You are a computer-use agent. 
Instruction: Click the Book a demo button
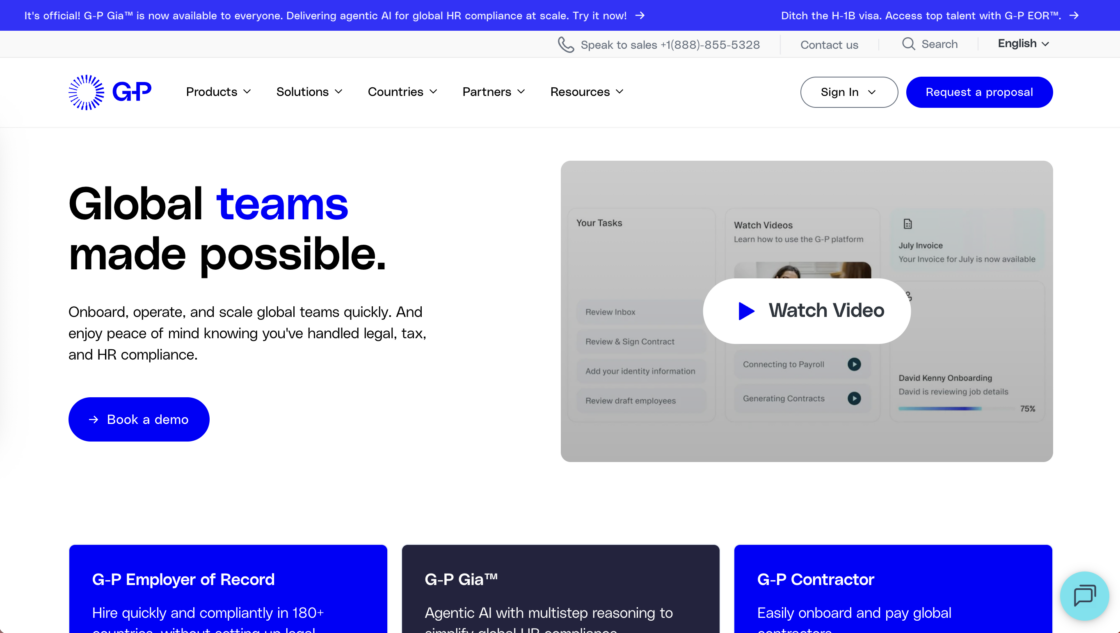[138, 419]
